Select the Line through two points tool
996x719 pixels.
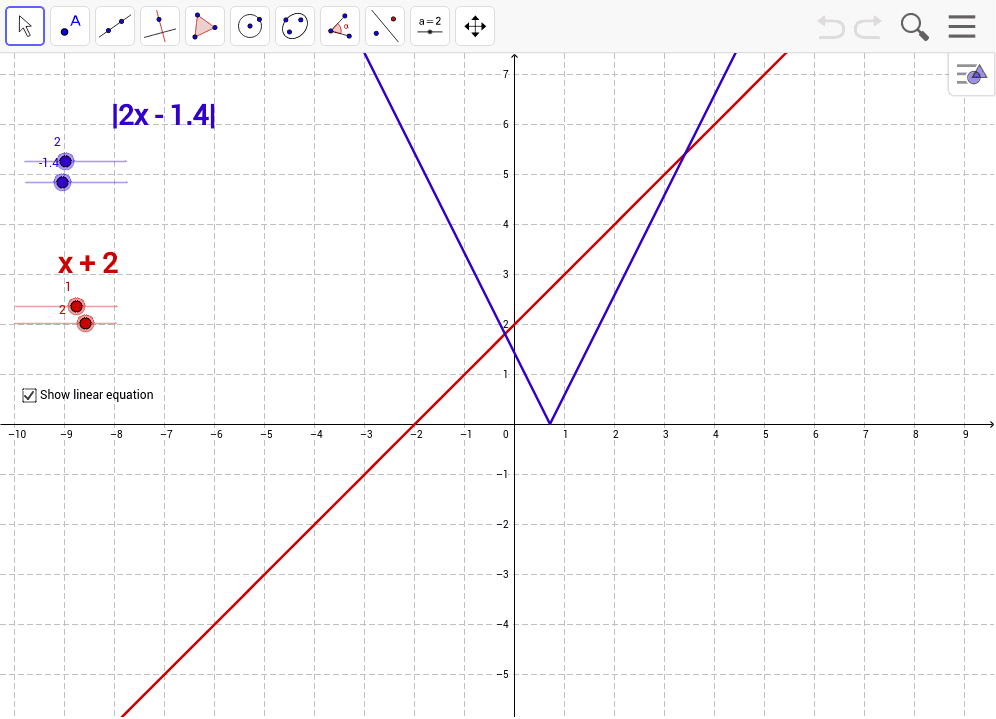(x=115, y=26)
